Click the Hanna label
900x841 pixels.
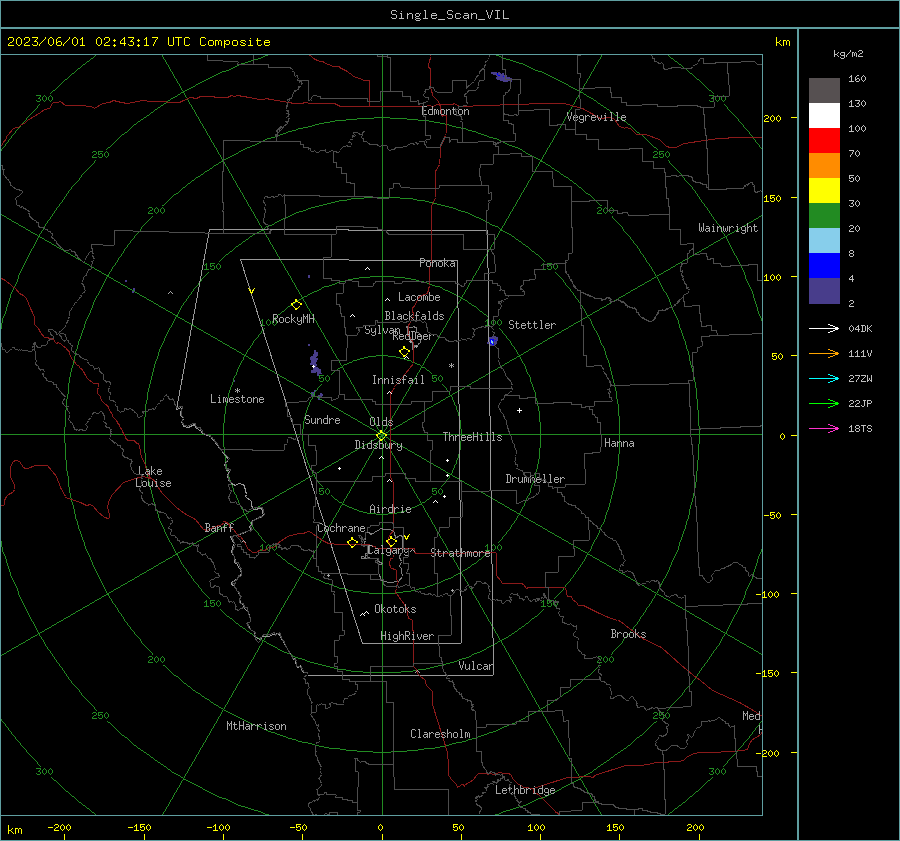click(x=619, y=443)
